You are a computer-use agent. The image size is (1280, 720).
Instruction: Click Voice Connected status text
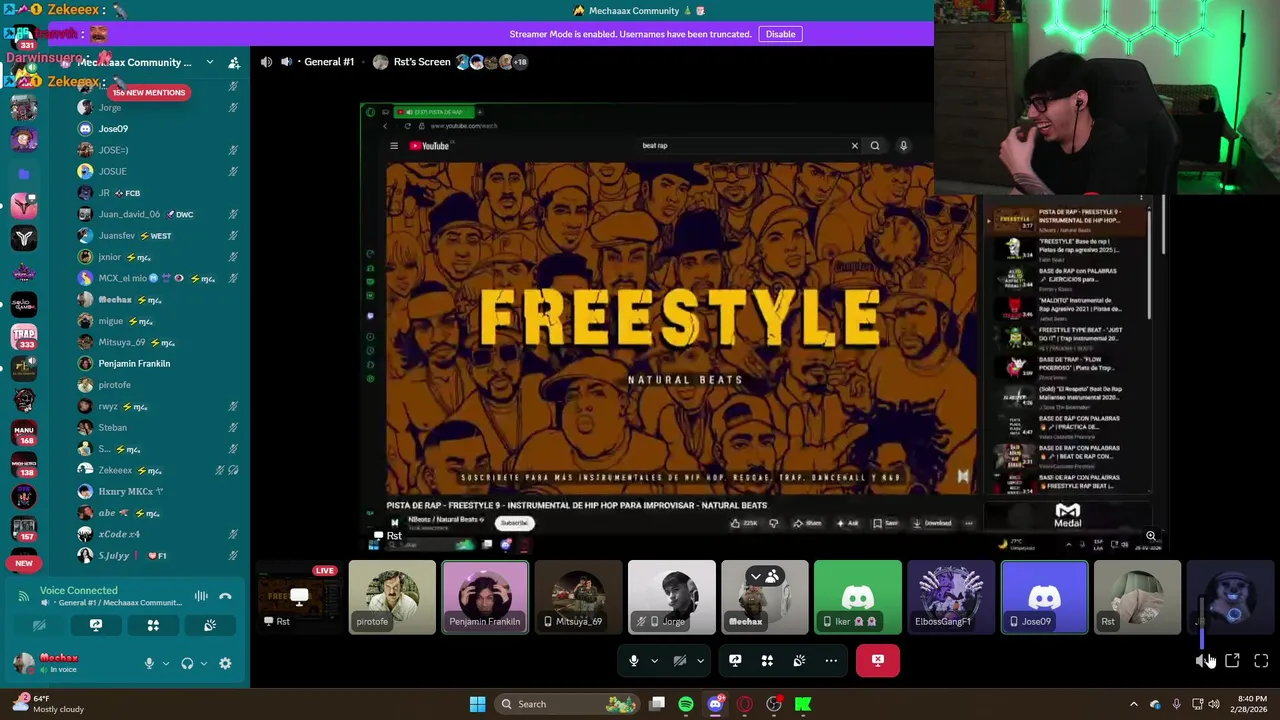pos(79,591)
